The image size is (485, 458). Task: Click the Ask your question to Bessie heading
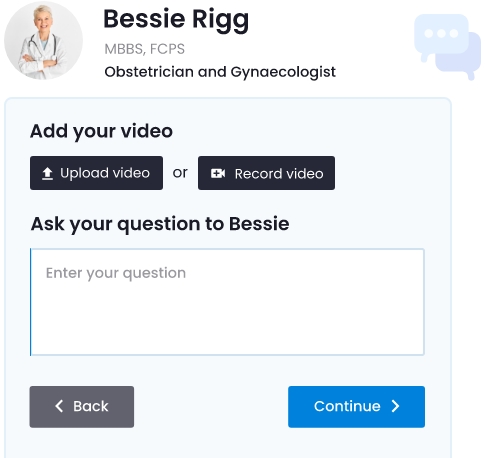(160, 224)
